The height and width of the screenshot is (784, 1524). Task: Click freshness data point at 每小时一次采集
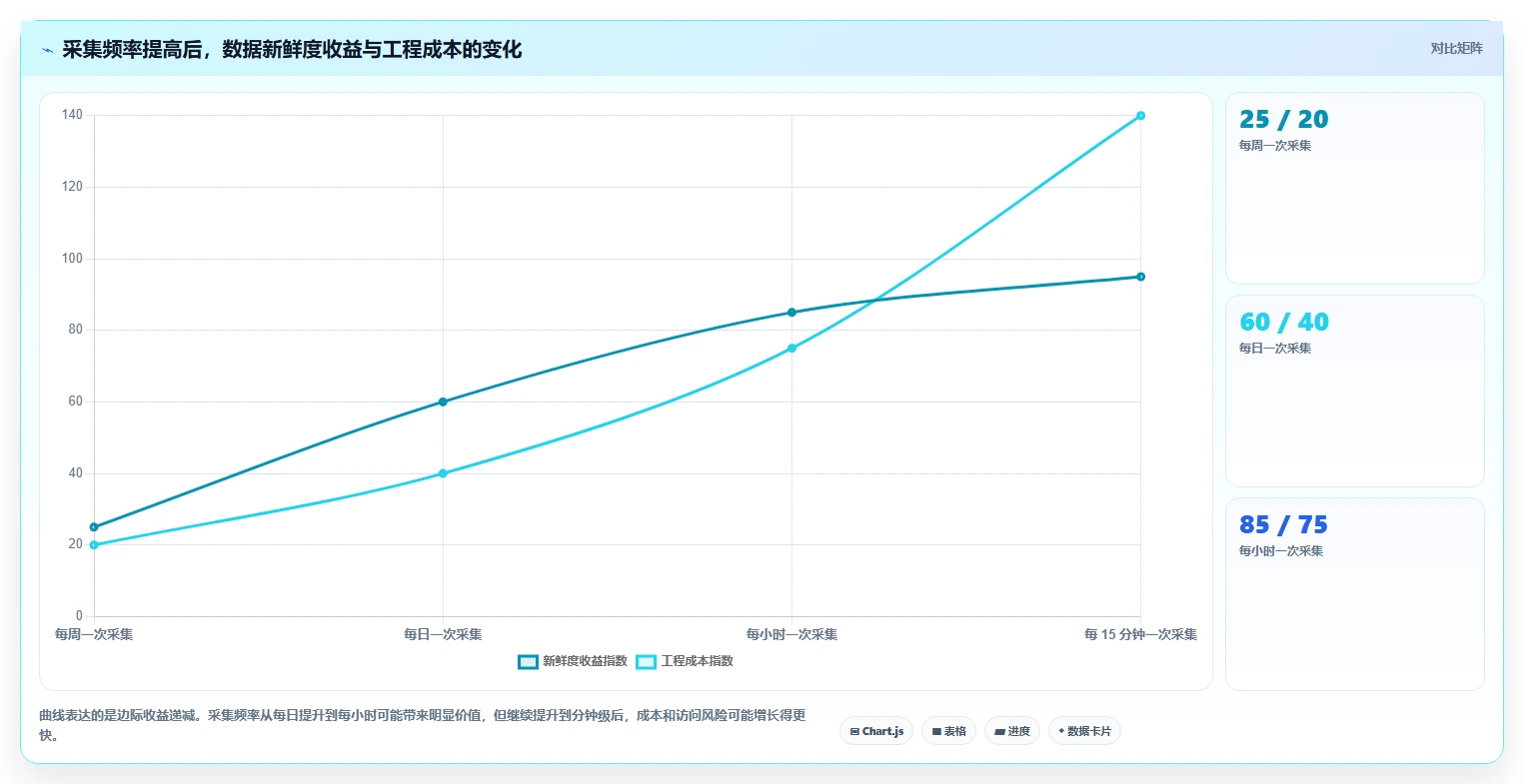(791, 313)
